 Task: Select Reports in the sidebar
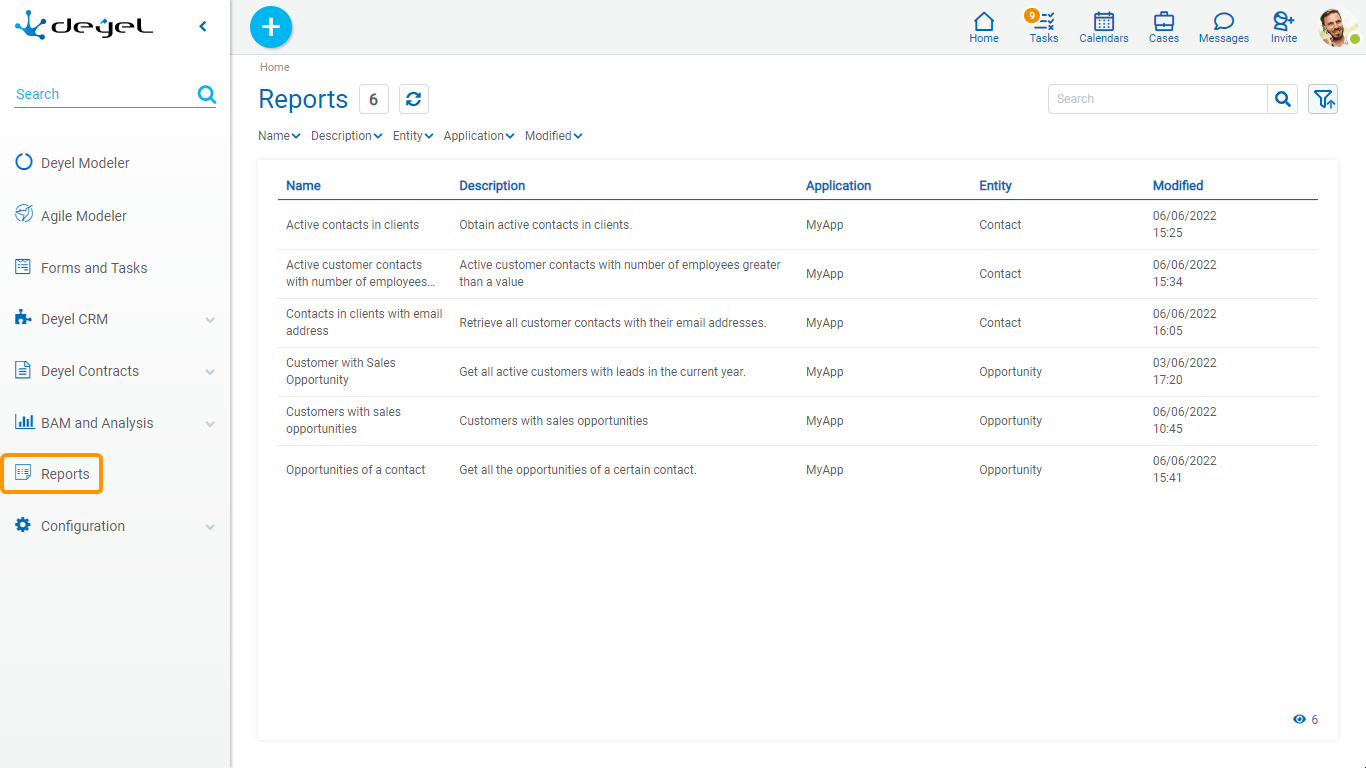click(65, 474)
